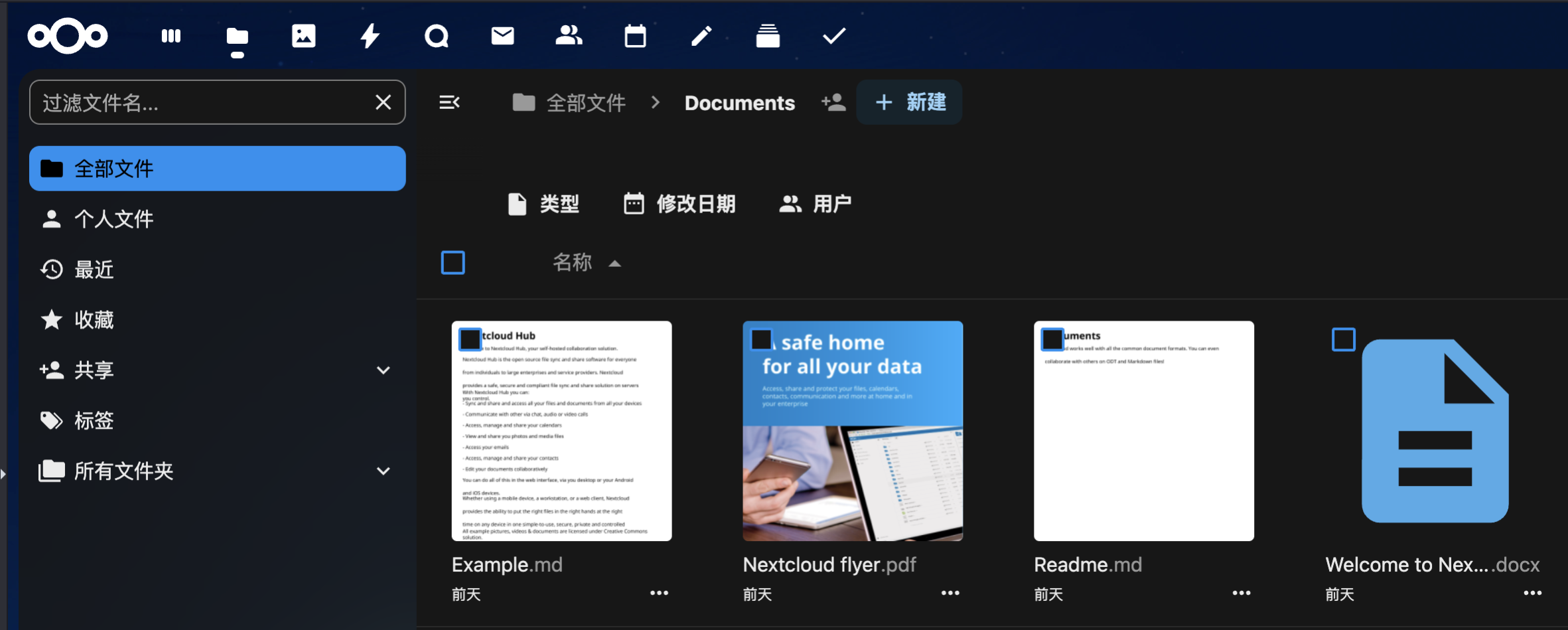Open the Activity lightning bolt icon
The width and height of the screenshot is (1568, 630).
click(370, 36)
